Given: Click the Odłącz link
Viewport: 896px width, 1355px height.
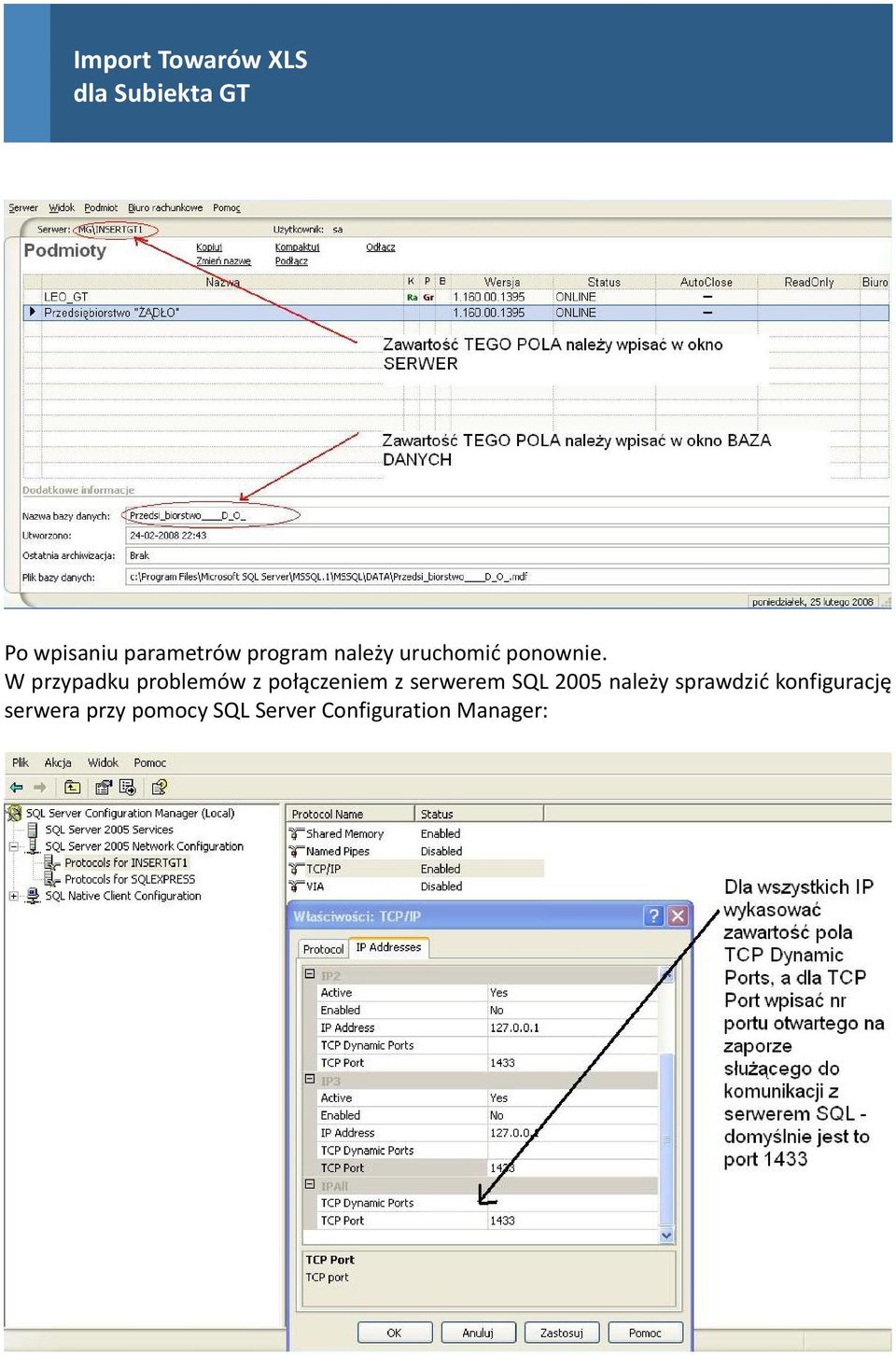Looking at the screenshot, I should (381, 247).
